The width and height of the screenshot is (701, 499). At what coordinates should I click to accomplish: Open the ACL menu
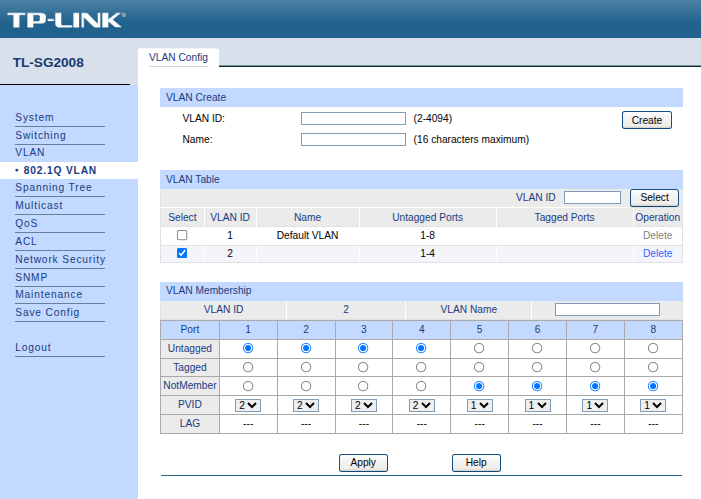(26, 241)
